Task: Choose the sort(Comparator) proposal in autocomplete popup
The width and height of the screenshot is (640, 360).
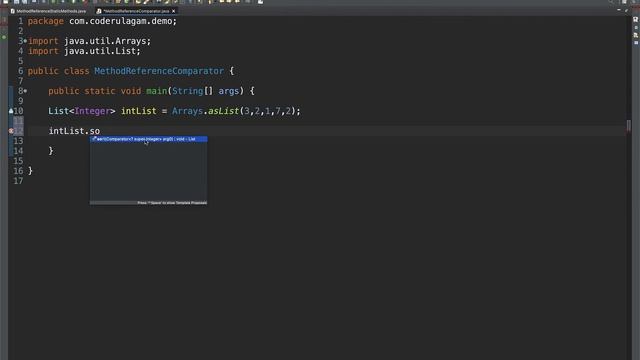Action: point(149,139)
